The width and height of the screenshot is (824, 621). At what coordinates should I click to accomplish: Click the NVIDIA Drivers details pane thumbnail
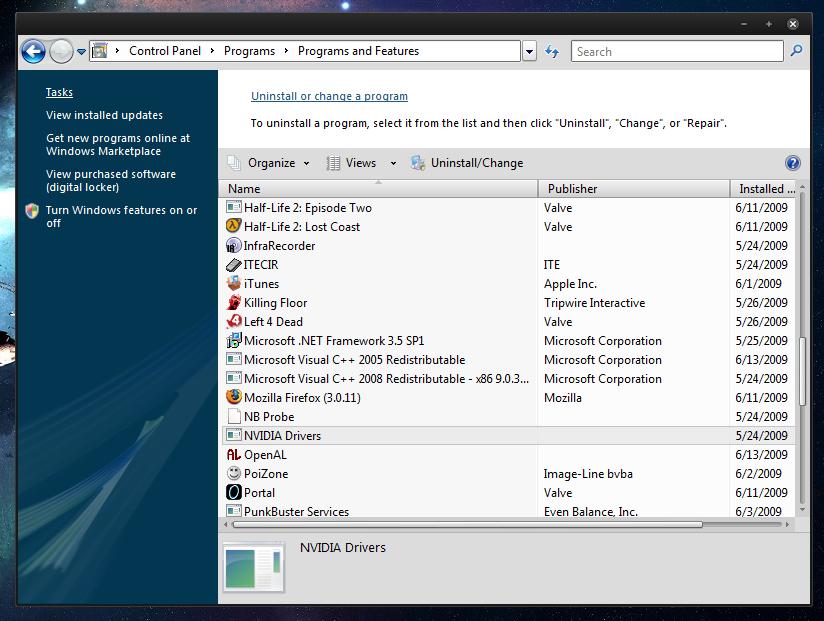coord(254,568)
